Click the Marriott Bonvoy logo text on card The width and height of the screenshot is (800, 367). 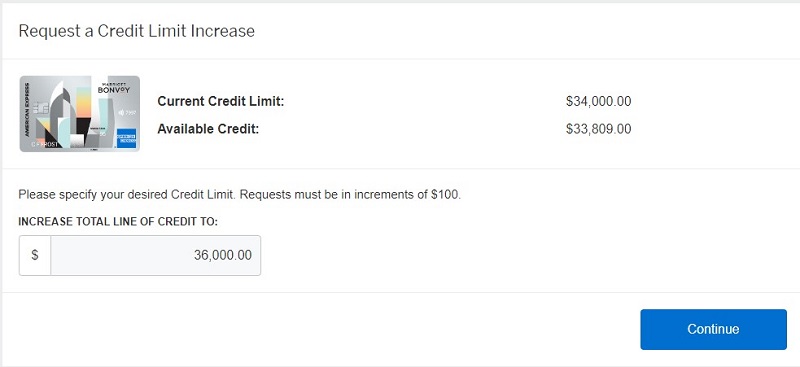click(x=113, y=88)
